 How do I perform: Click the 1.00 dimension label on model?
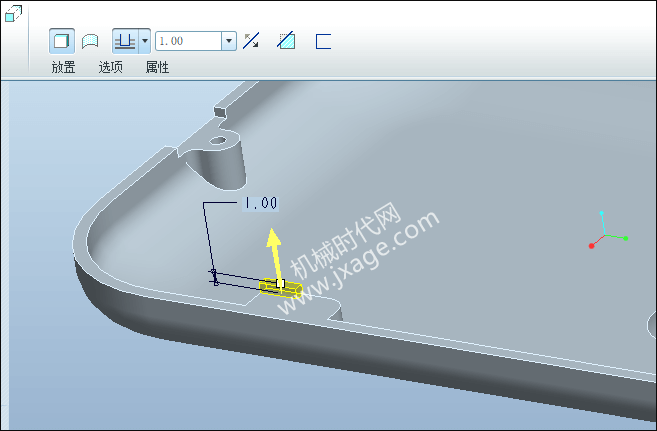pos(261,203)
